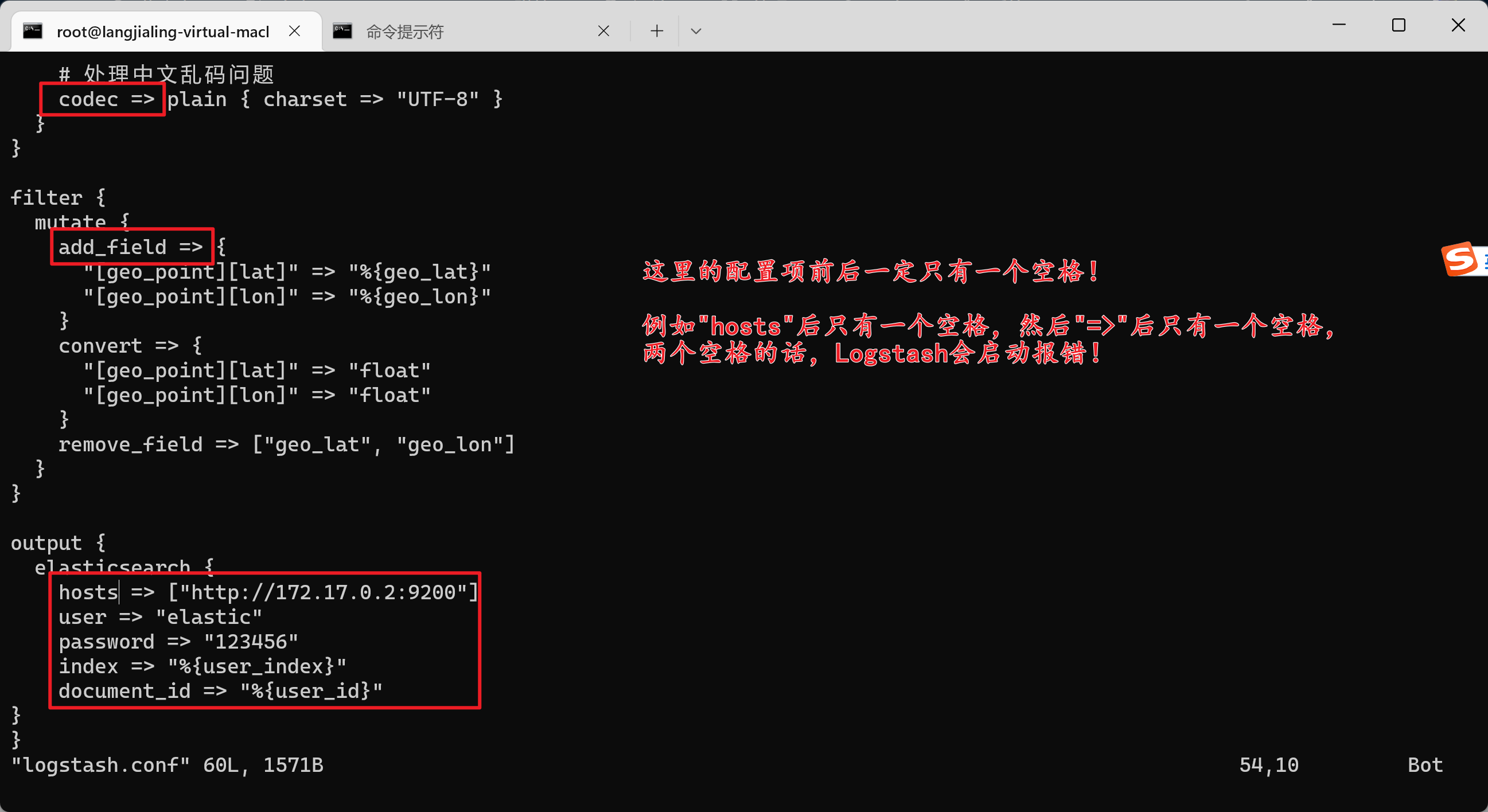Open a new terminal tab with plus
1488x812 pixels.
tap(657, 30)
